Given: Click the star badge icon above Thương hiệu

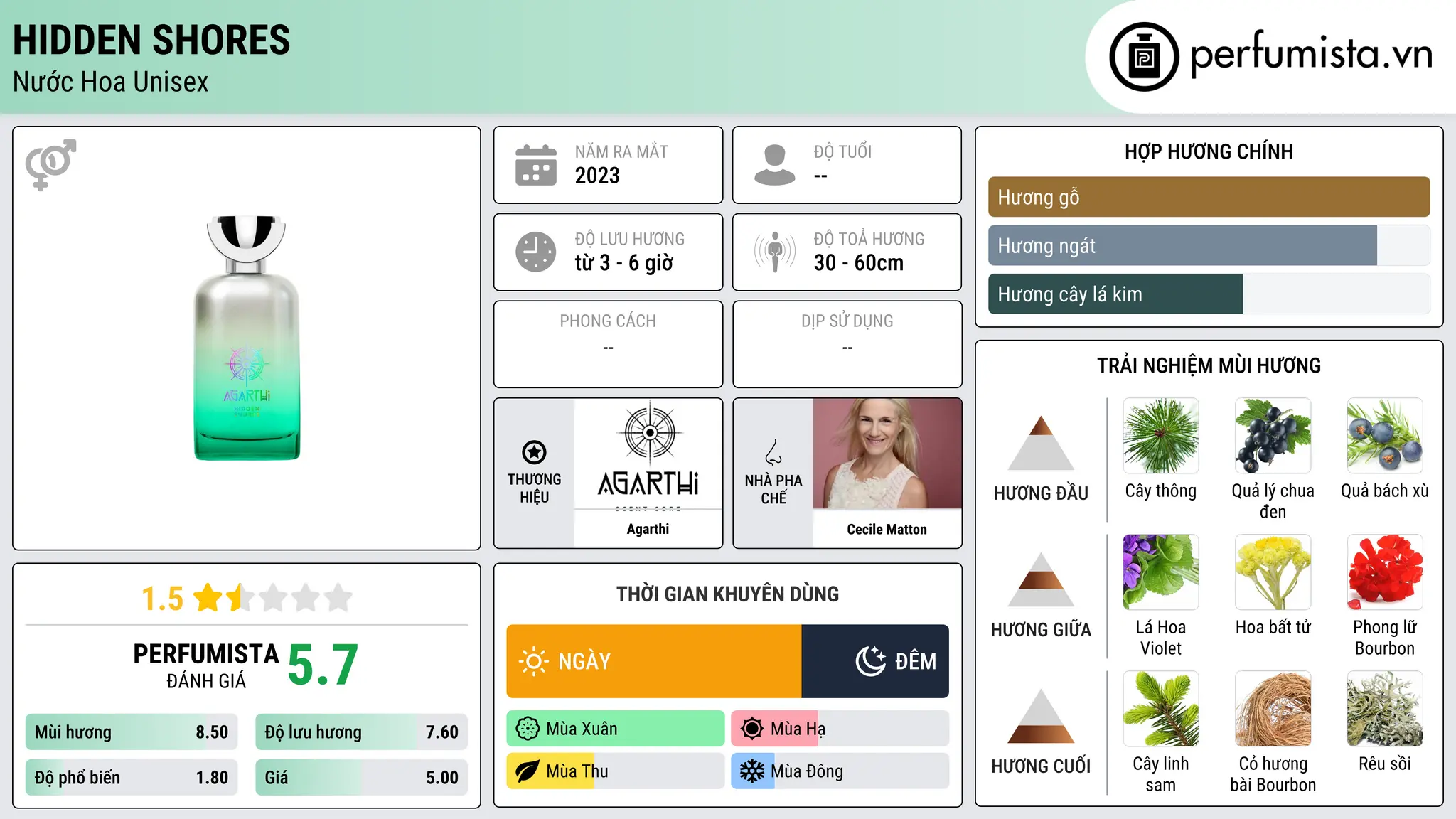Looking at the screenshot, I should 534,452.
